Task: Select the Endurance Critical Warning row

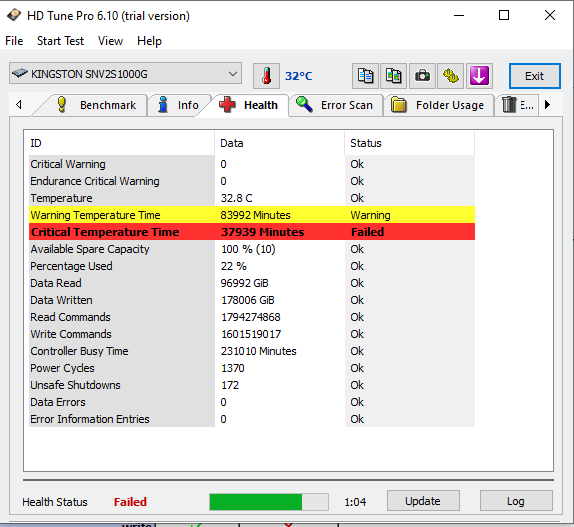Action: tap(252, 181)
